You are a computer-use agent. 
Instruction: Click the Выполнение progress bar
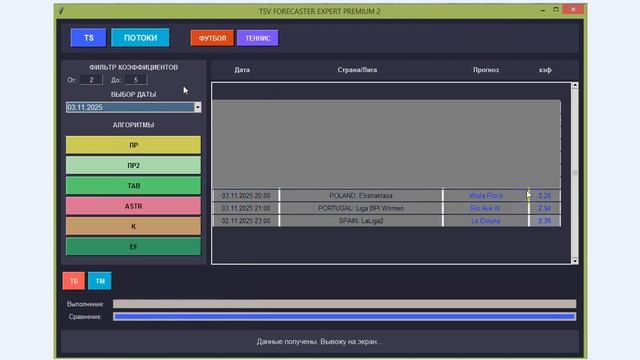tap(344, 304)
